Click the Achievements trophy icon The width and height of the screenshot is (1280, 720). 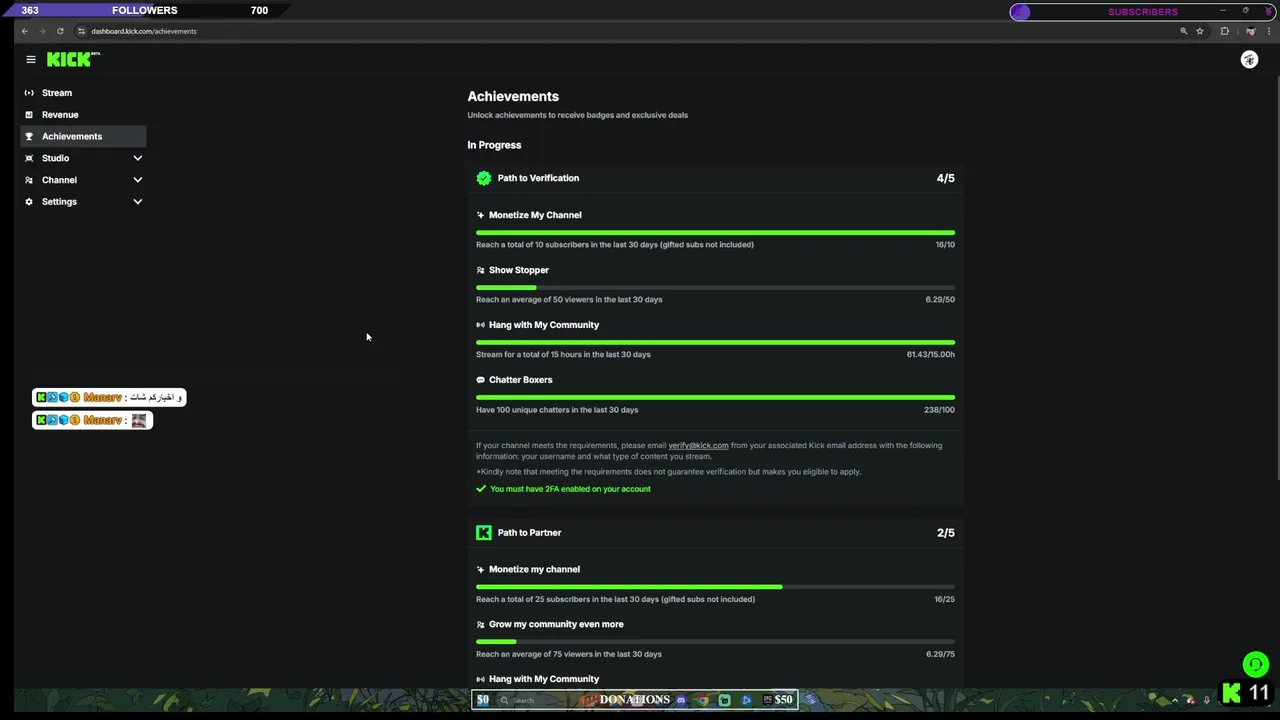pos(29,136)
